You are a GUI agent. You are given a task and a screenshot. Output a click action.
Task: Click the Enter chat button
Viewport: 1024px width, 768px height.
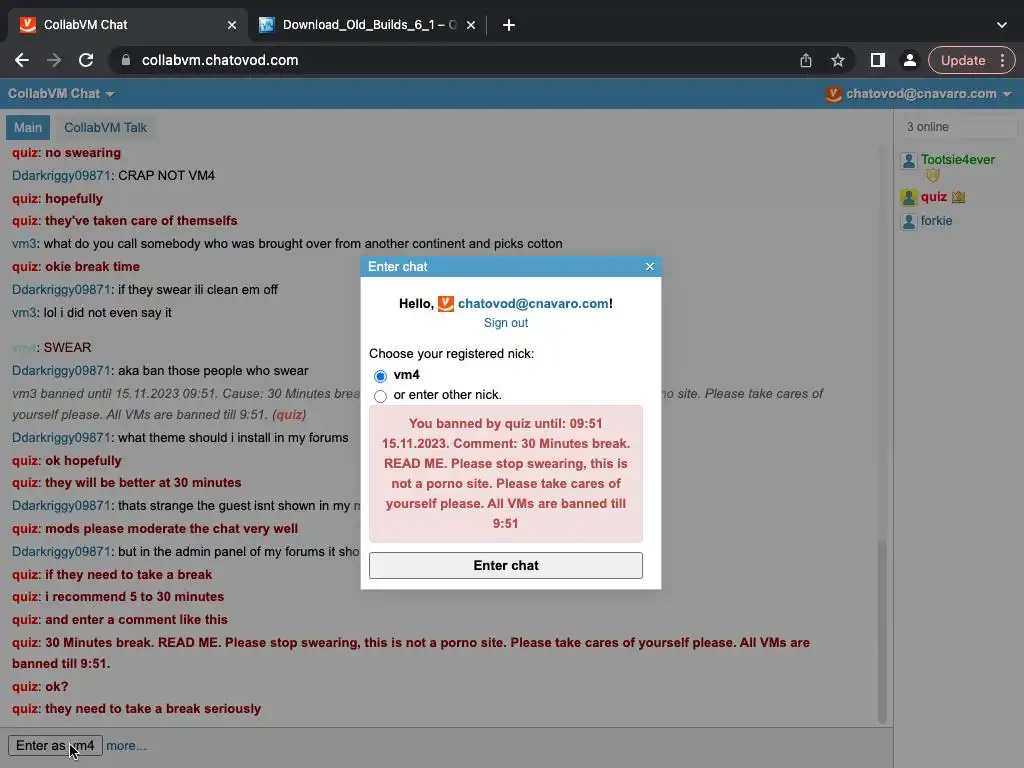click(x=505, y=566)
